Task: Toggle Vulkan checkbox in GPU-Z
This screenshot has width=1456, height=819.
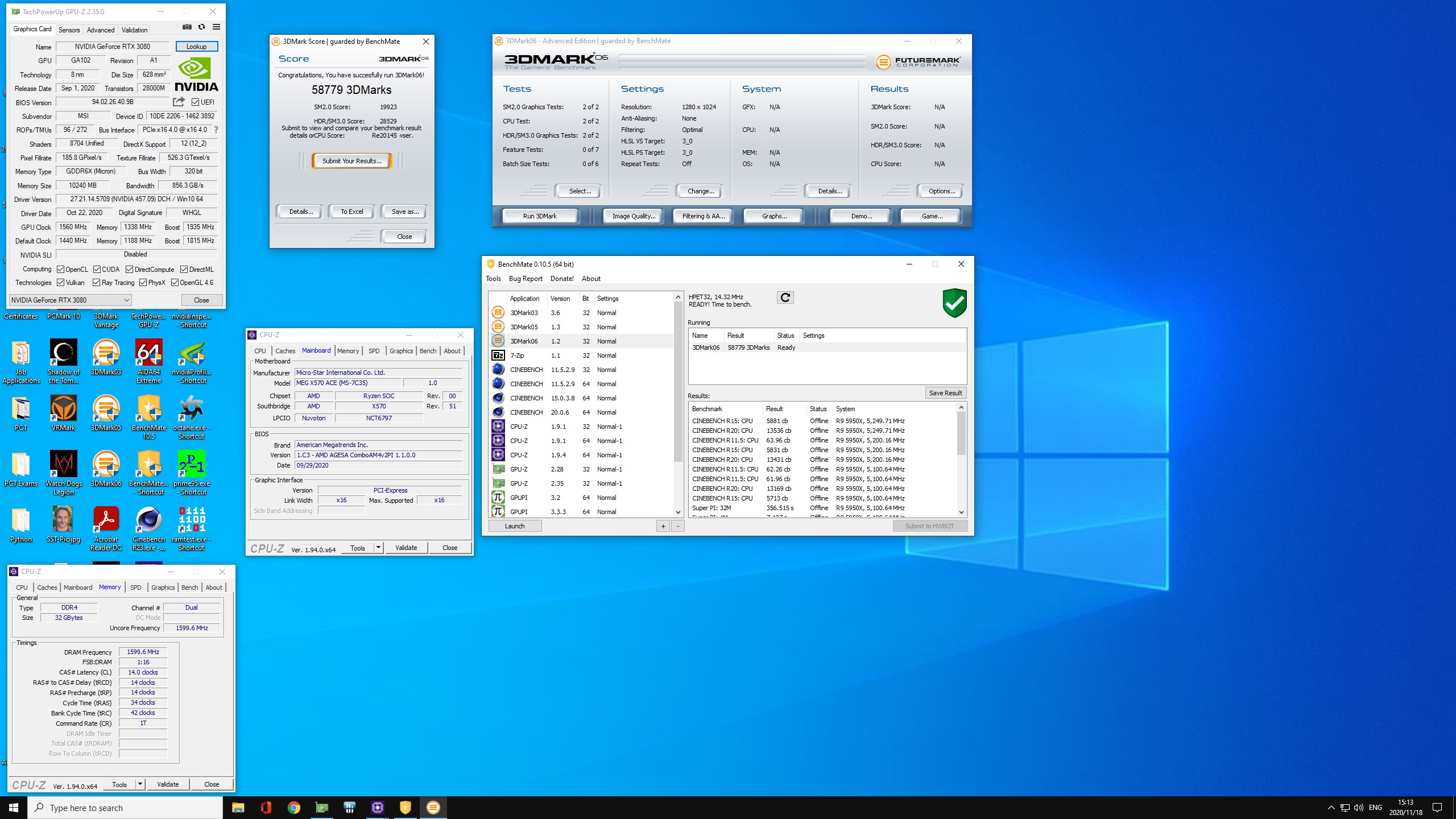Action: click(60, 283)
